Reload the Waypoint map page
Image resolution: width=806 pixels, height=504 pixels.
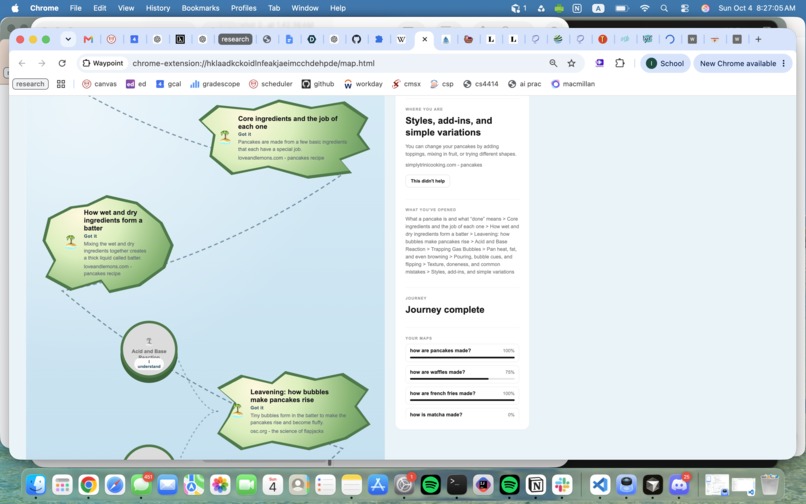click(62, 63)
